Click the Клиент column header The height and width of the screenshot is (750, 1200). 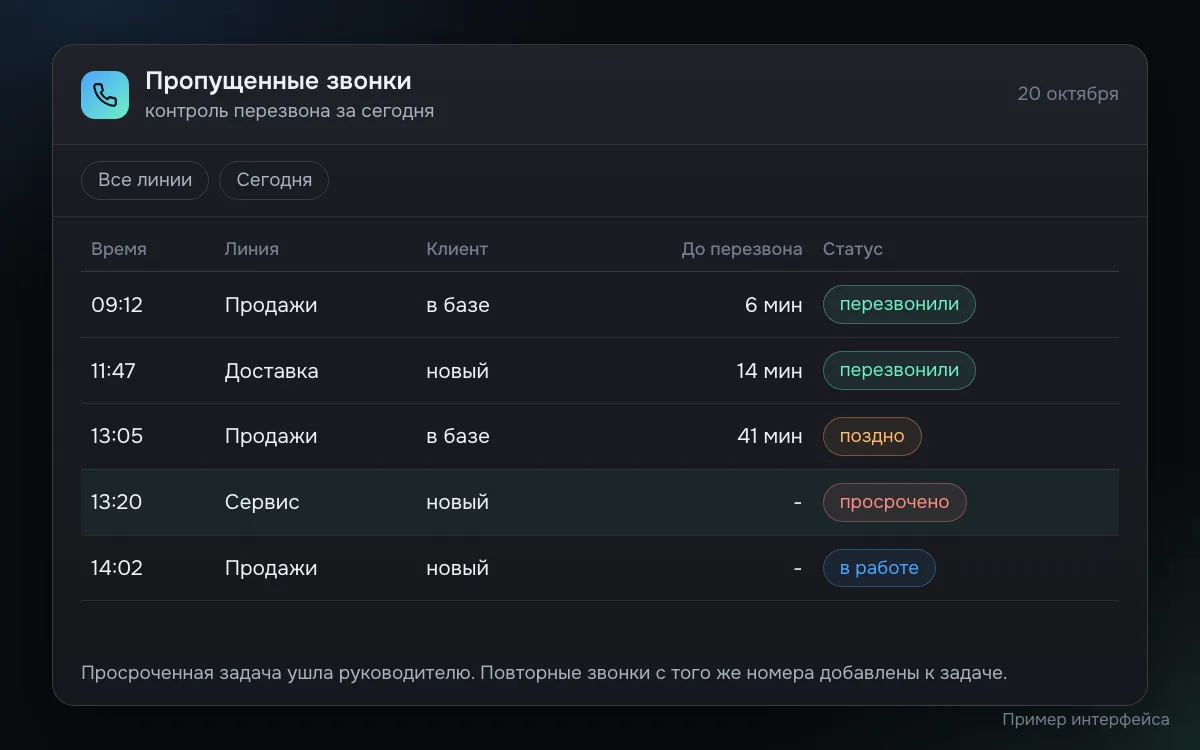pyautogui.click(x=457, y=249)
